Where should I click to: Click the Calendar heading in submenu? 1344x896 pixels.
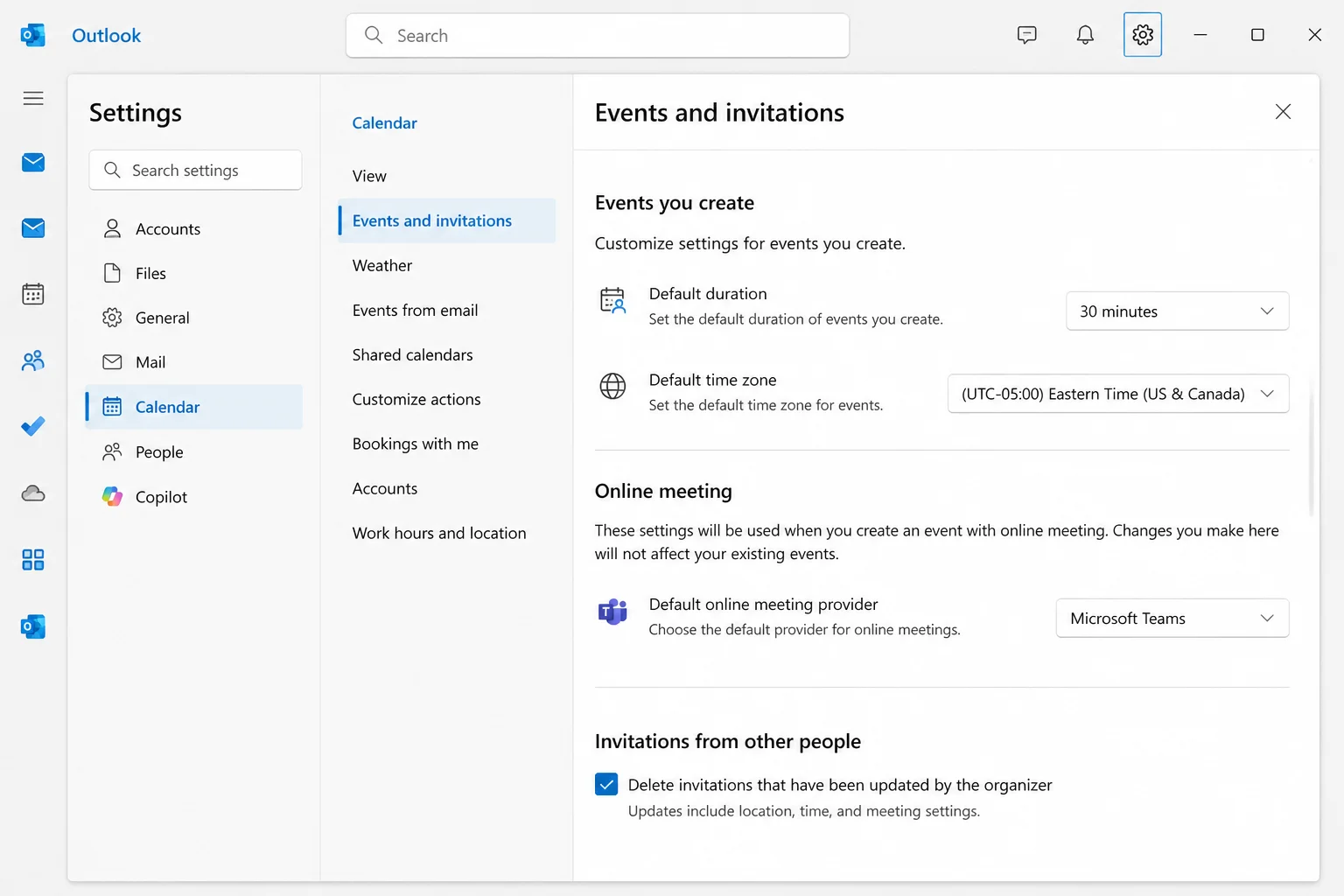(384, 122)
